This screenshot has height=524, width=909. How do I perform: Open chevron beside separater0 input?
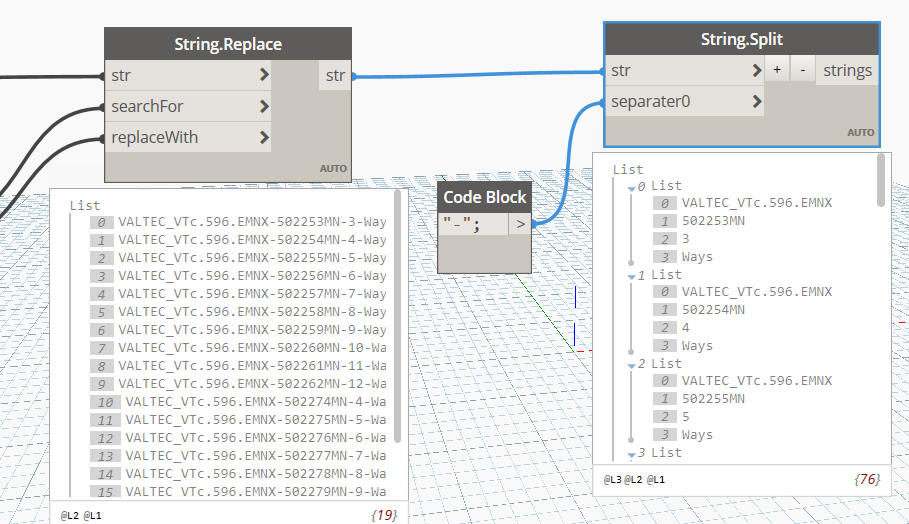pos(757,101)
